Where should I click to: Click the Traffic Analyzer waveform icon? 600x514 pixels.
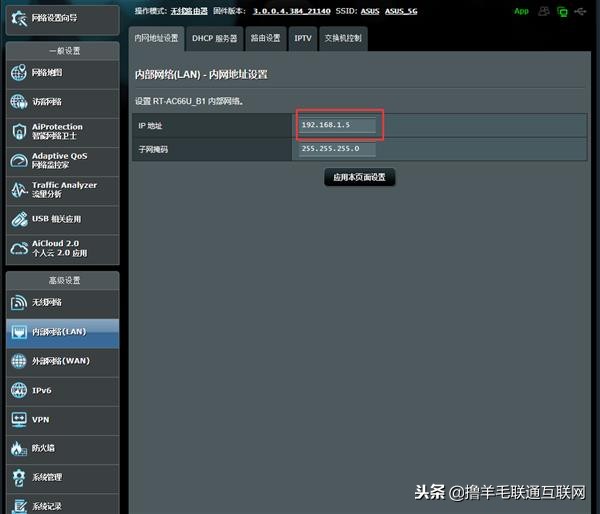tap(19, 190)
